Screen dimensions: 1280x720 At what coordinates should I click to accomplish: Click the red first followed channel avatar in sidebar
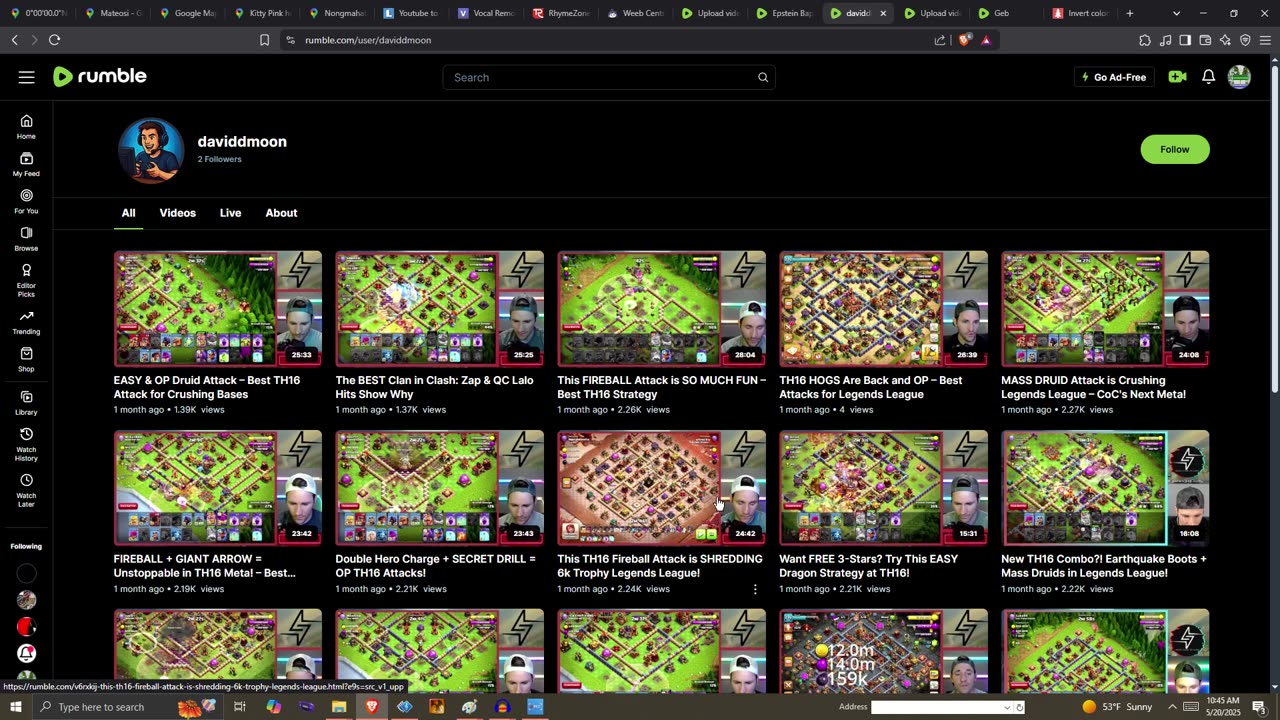click(x=27, y=627)
